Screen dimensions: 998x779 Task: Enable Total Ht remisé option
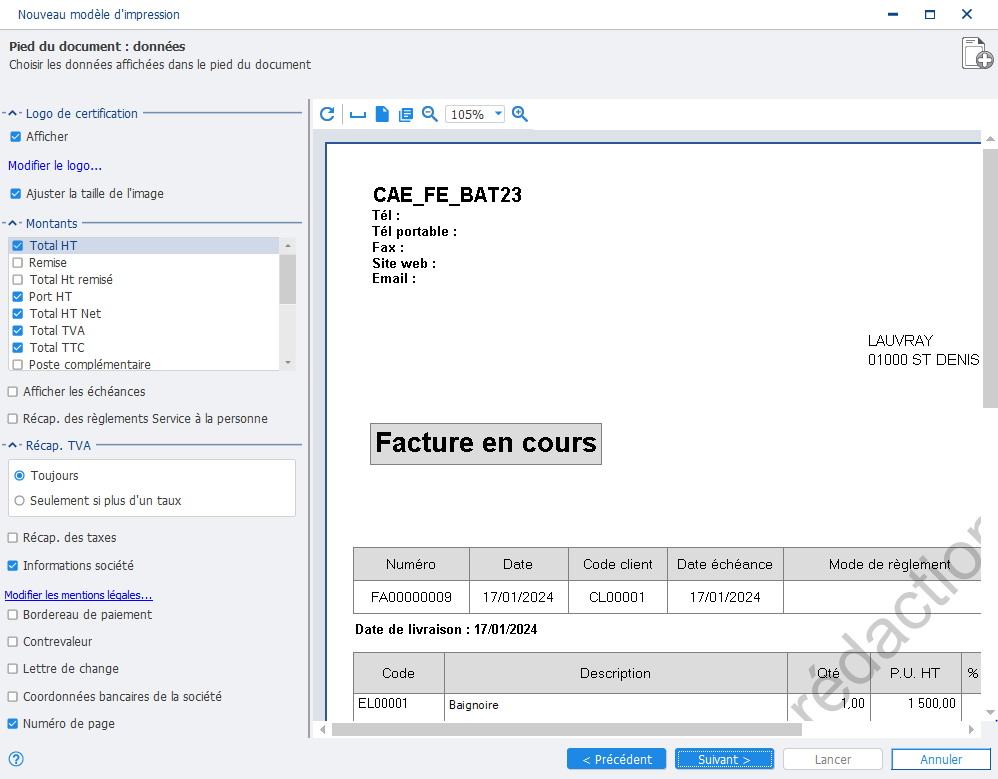[18, 280]
